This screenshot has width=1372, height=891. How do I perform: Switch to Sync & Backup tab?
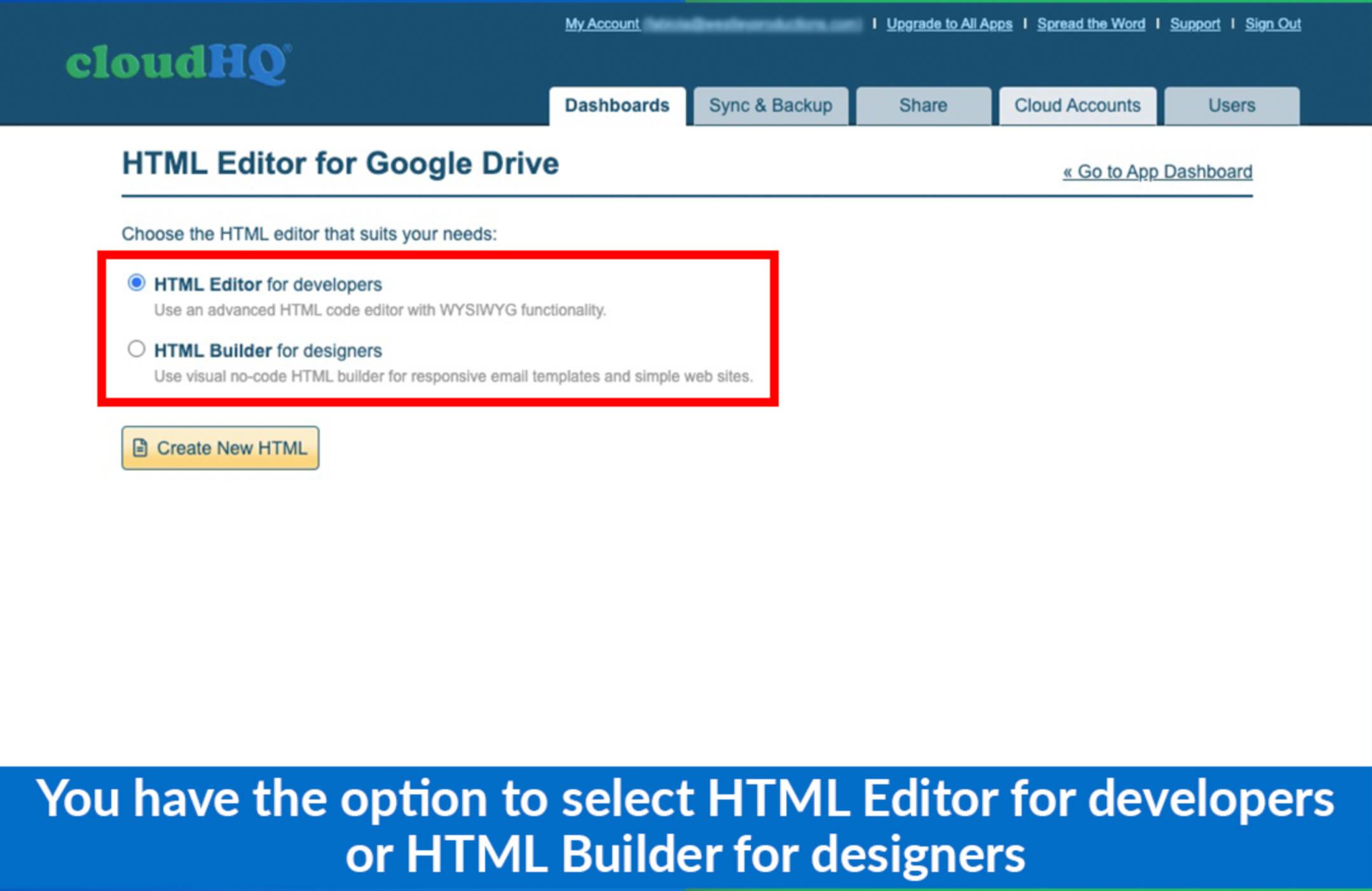(x=770, y=105)
